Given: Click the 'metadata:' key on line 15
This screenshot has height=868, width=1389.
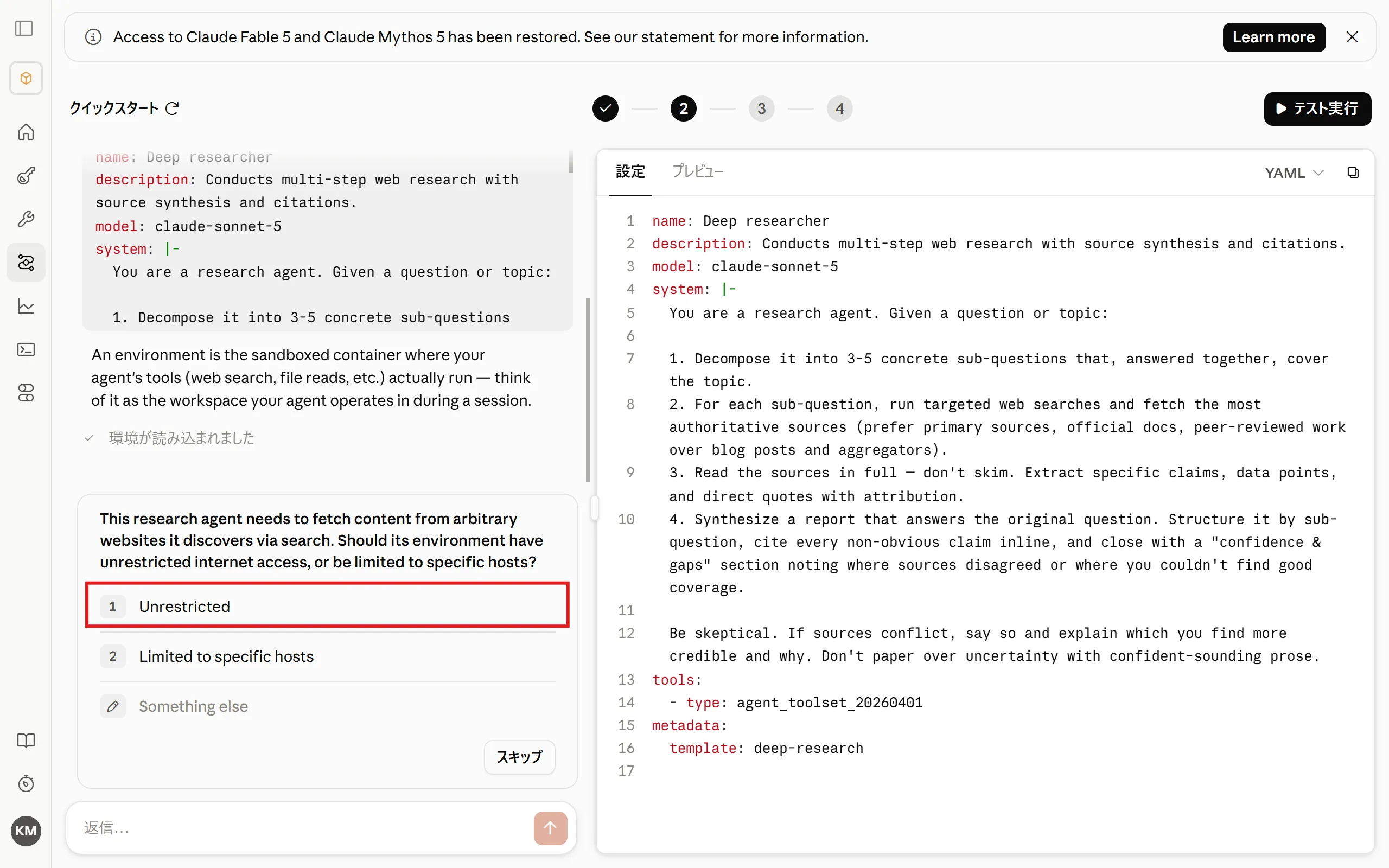Looking at the screenshot, I should (689, 726).
